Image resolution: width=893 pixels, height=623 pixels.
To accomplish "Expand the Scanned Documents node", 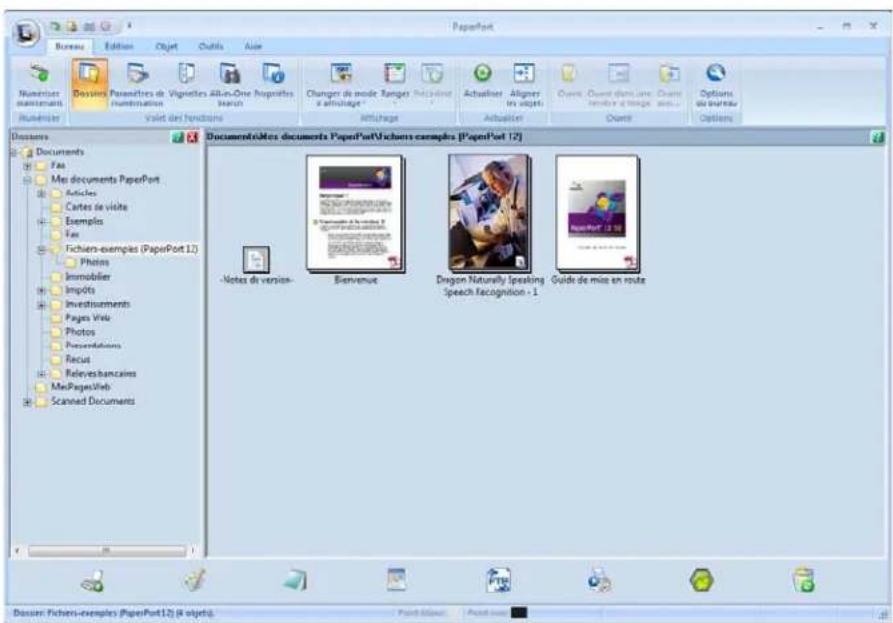I will (27, 401).
